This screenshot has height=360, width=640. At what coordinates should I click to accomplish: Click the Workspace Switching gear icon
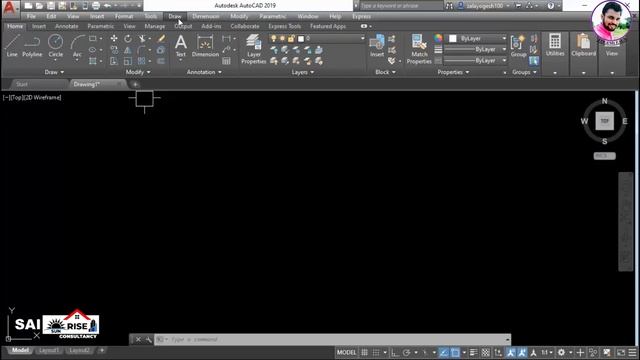[562, 352]
